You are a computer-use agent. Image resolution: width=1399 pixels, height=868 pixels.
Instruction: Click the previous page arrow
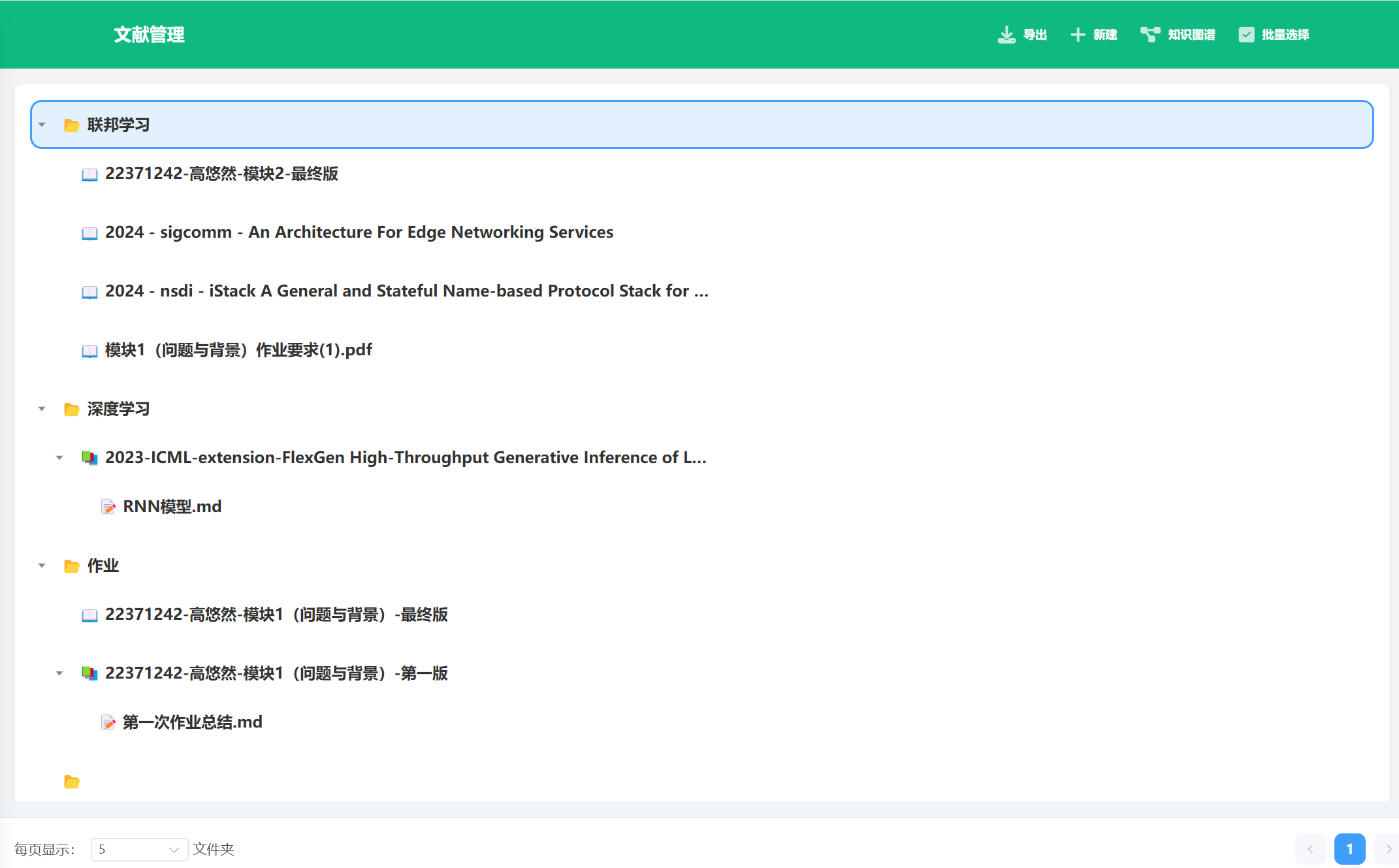coord(1310,849)
